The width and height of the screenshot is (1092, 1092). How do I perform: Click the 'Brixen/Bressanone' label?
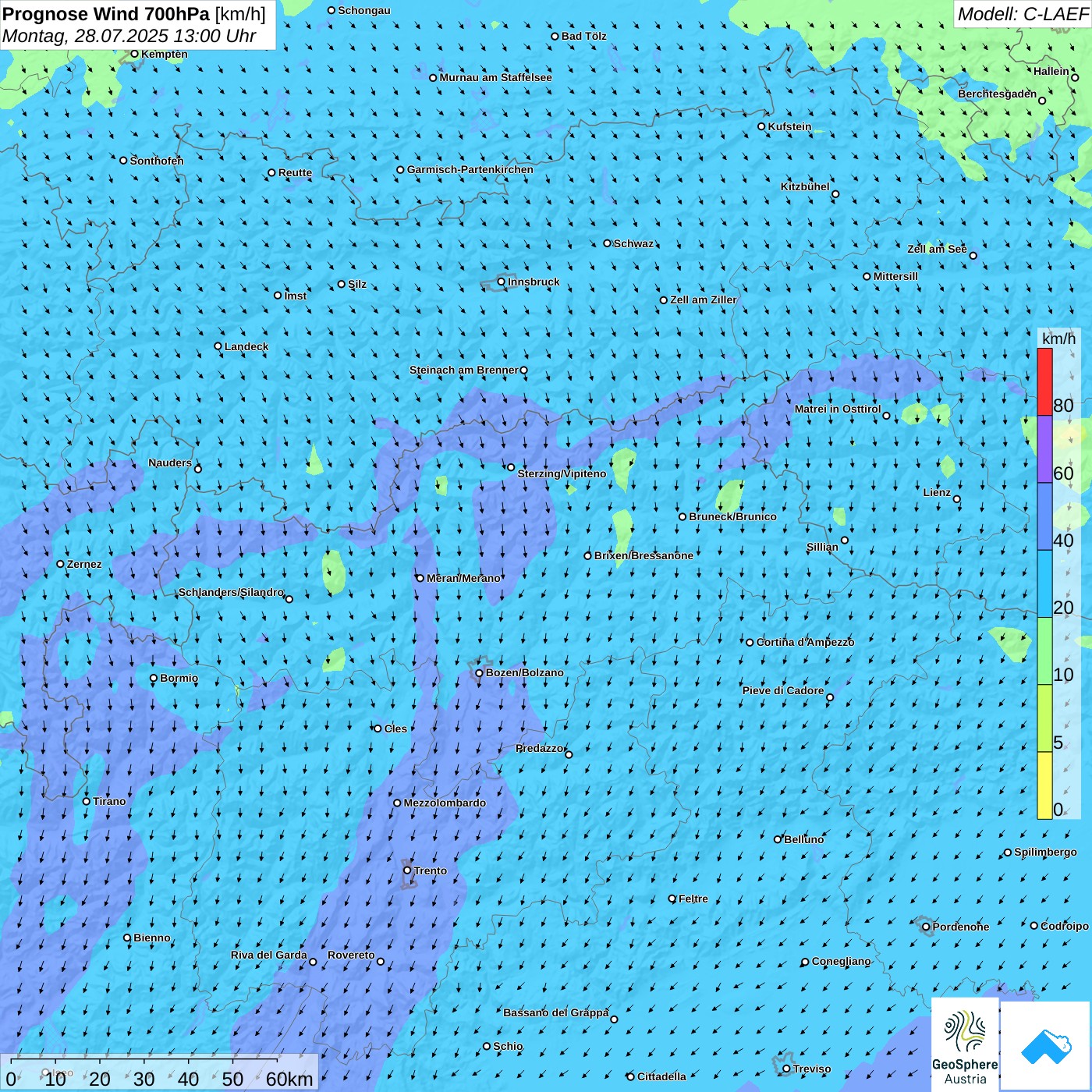click(x=643, y=555)
